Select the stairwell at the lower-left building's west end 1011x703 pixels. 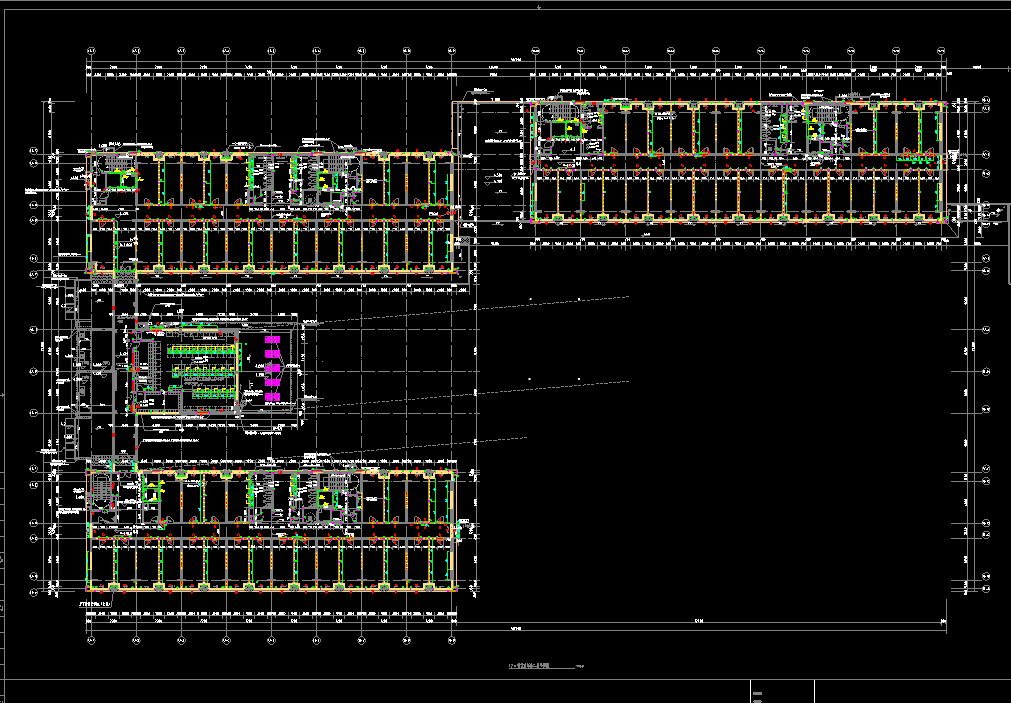tap(101, 491)
